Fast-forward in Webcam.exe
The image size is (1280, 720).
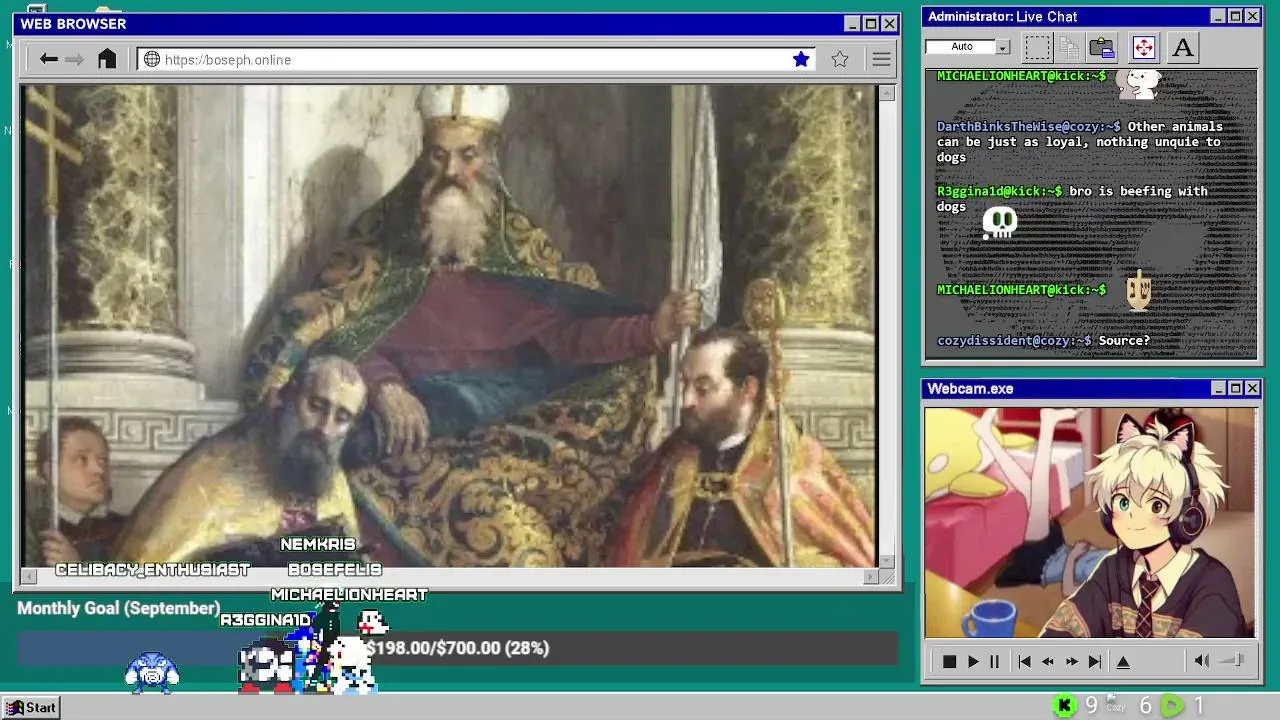1071,662
